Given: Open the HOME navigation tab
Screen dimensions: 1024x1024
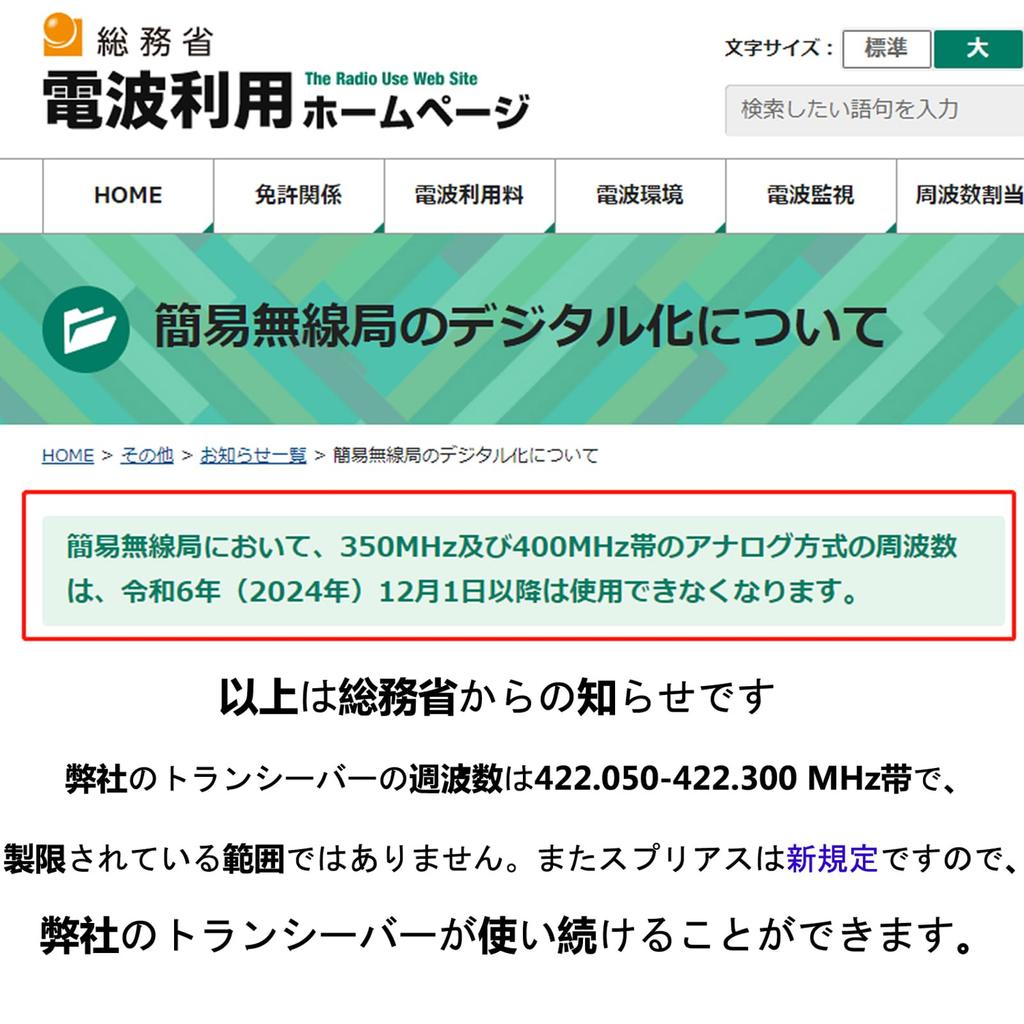Looking at the screenshot, I should (128, 195).
